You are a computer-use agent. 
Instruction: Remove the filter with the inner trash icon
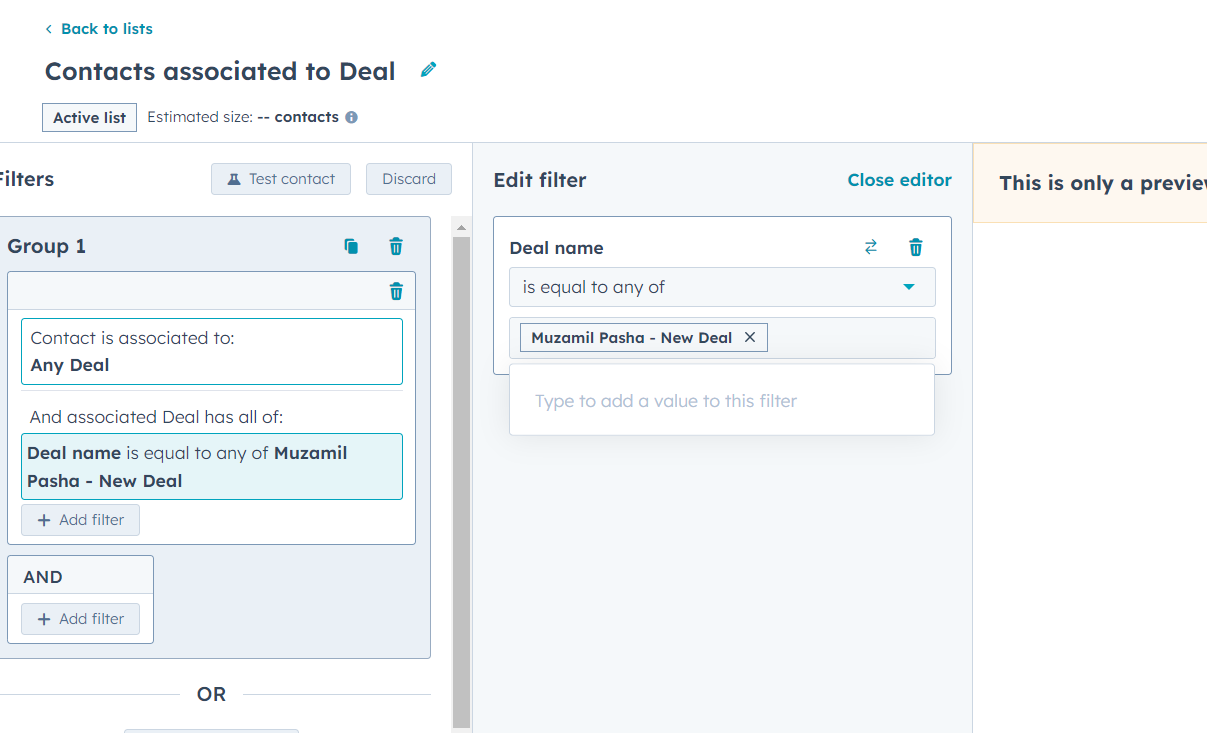395,291
